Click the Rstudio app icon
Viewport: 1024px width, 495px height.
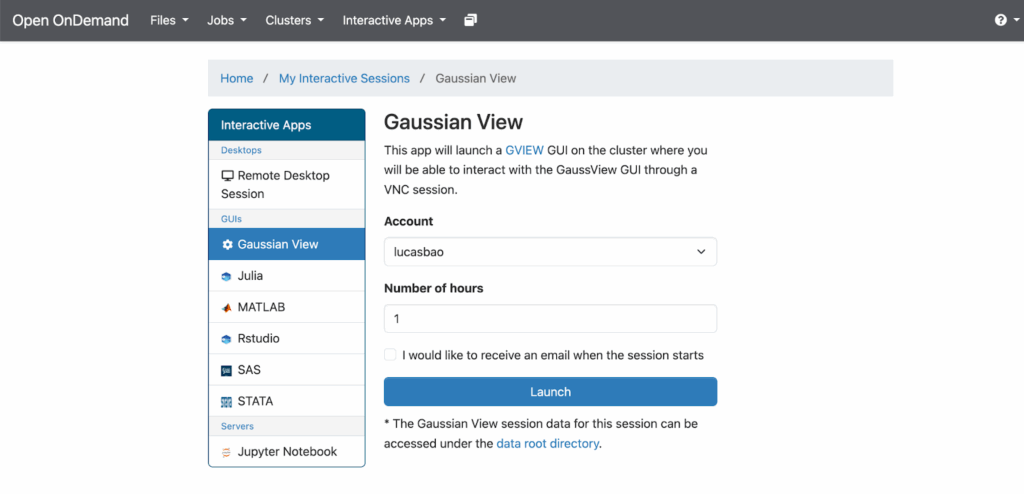point(227,339)
